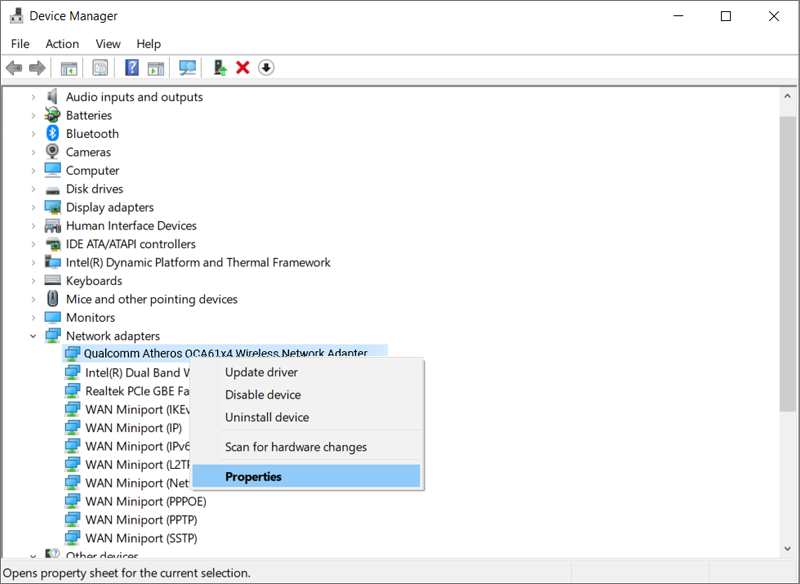Expand the Bluetooth category
This screenshot has height=584, width=800.
[x=33, y=134]
